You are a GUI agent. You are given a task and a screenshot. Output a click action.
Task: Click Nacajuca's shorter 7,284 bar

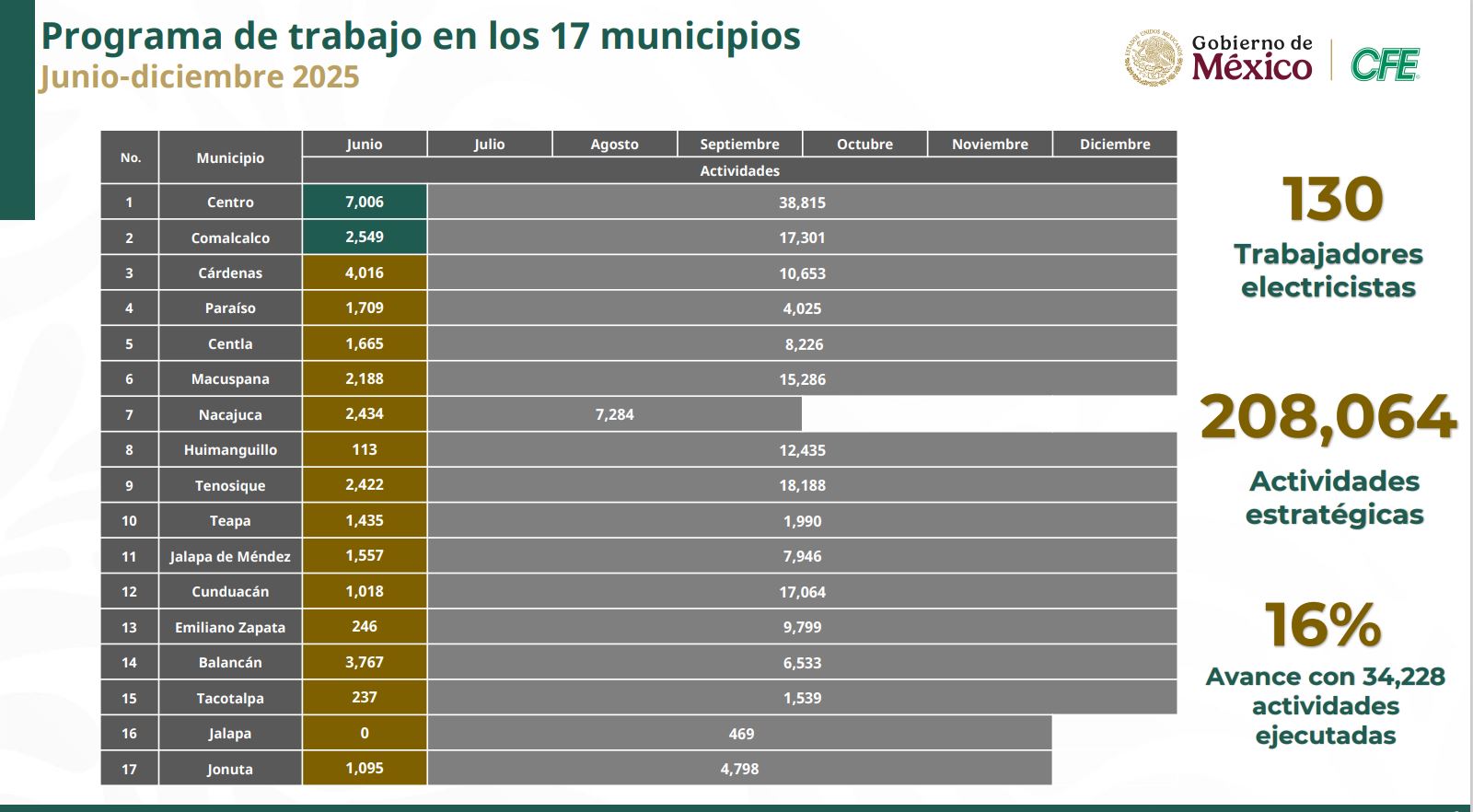point(614,414)
